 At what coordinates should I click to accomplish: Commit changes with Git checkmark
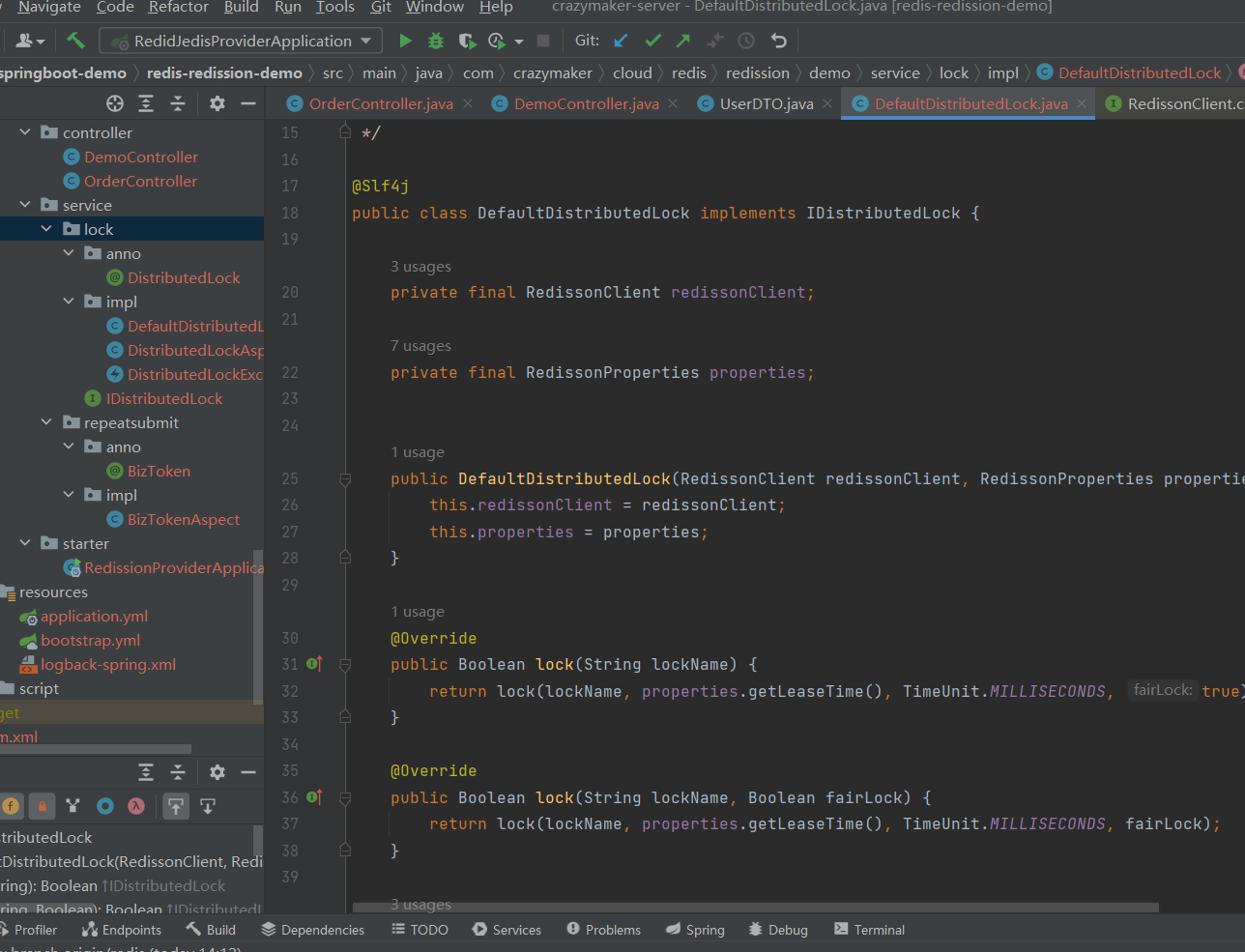[x=652, y=41]
